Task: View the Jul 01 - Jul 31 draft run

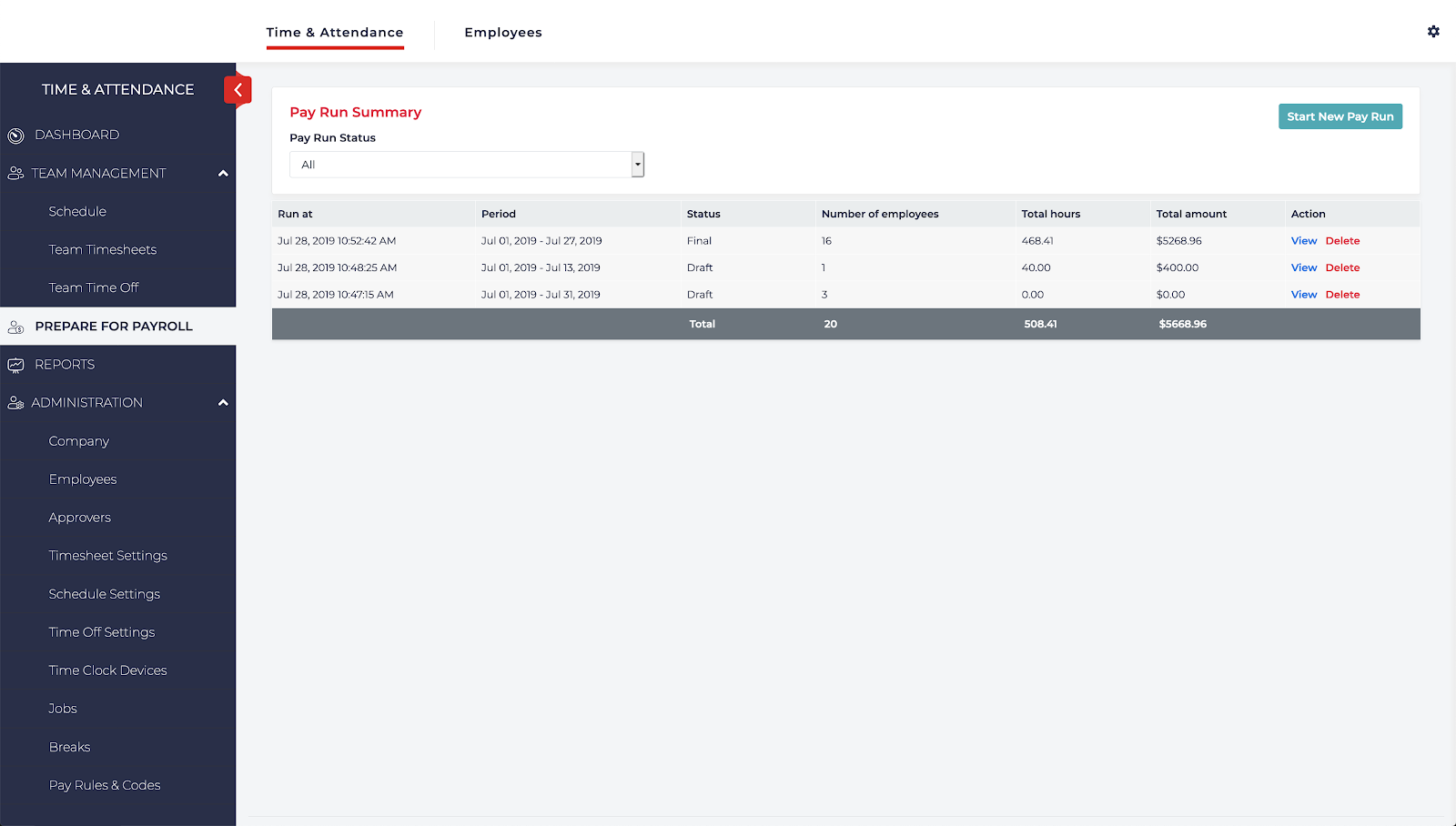Action: 1303,295
